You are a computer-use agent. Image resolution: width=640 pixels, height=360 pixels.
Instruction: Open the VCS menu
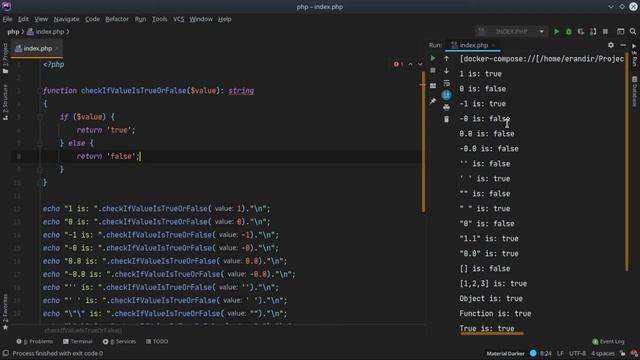coord(178,19)
